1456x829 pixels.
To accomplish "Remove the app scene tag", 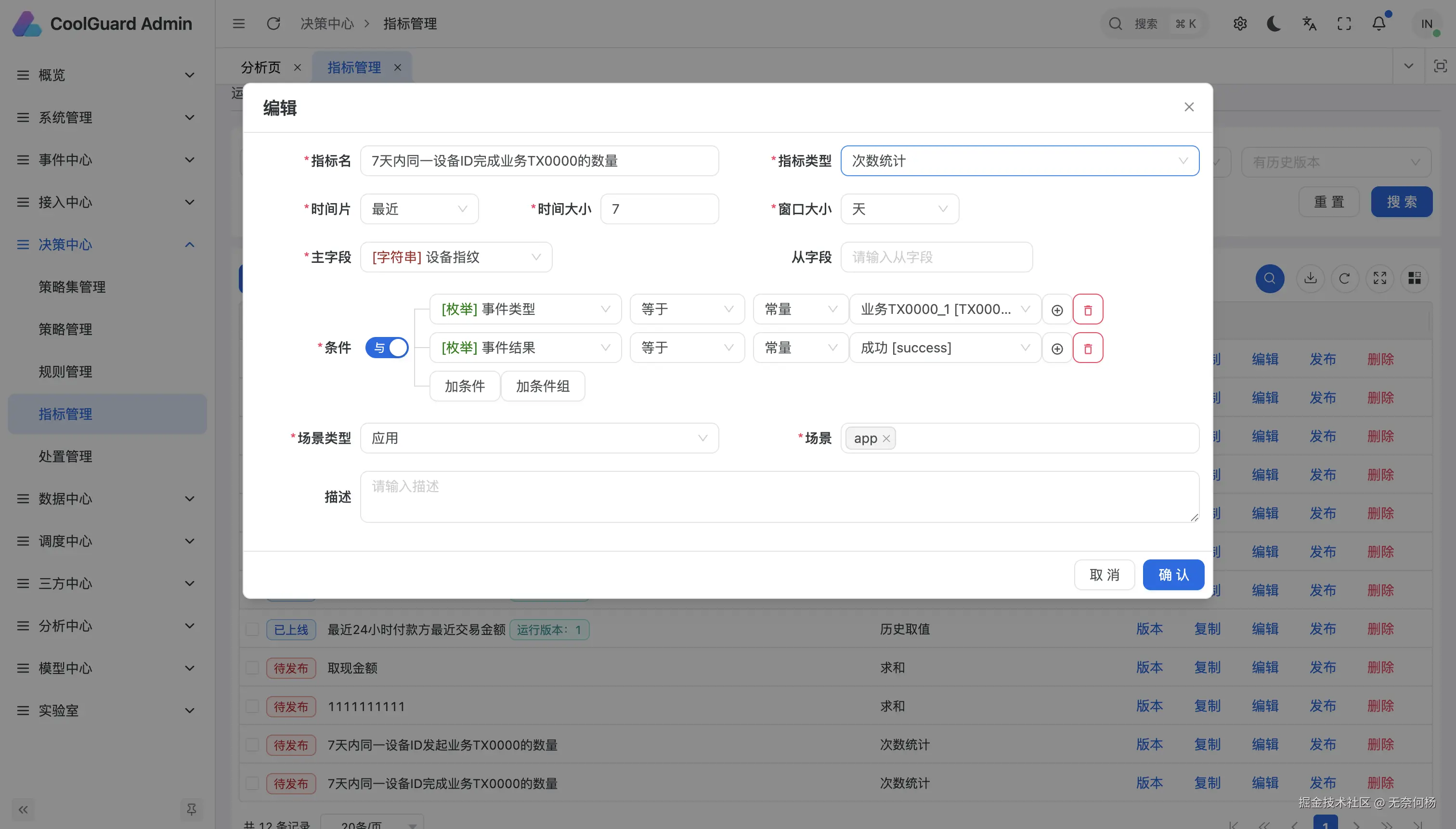I will tap(885, 439).
